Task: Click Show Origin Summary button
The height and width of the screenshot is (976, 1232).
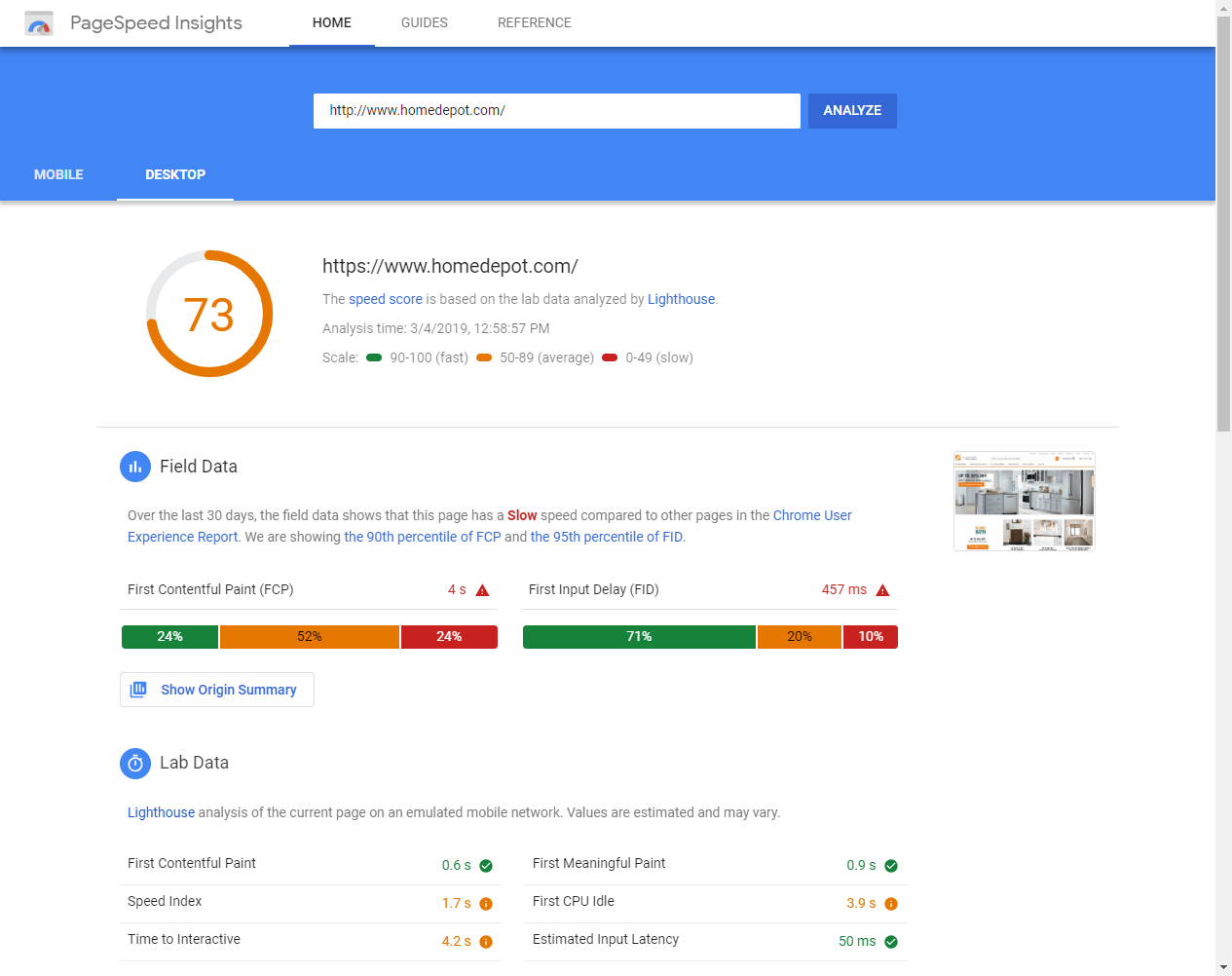Action: tap(217, 690)
